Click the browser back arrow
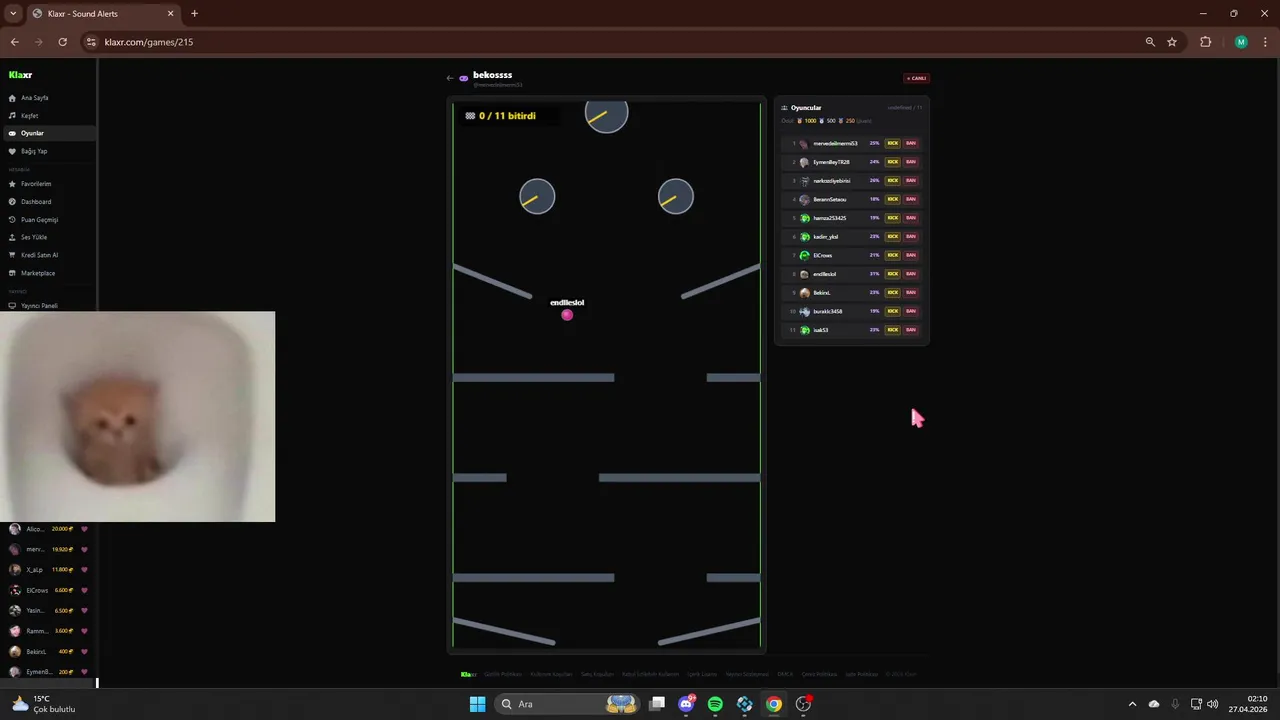Screen dimensions: 1280x720 (14, 42)
